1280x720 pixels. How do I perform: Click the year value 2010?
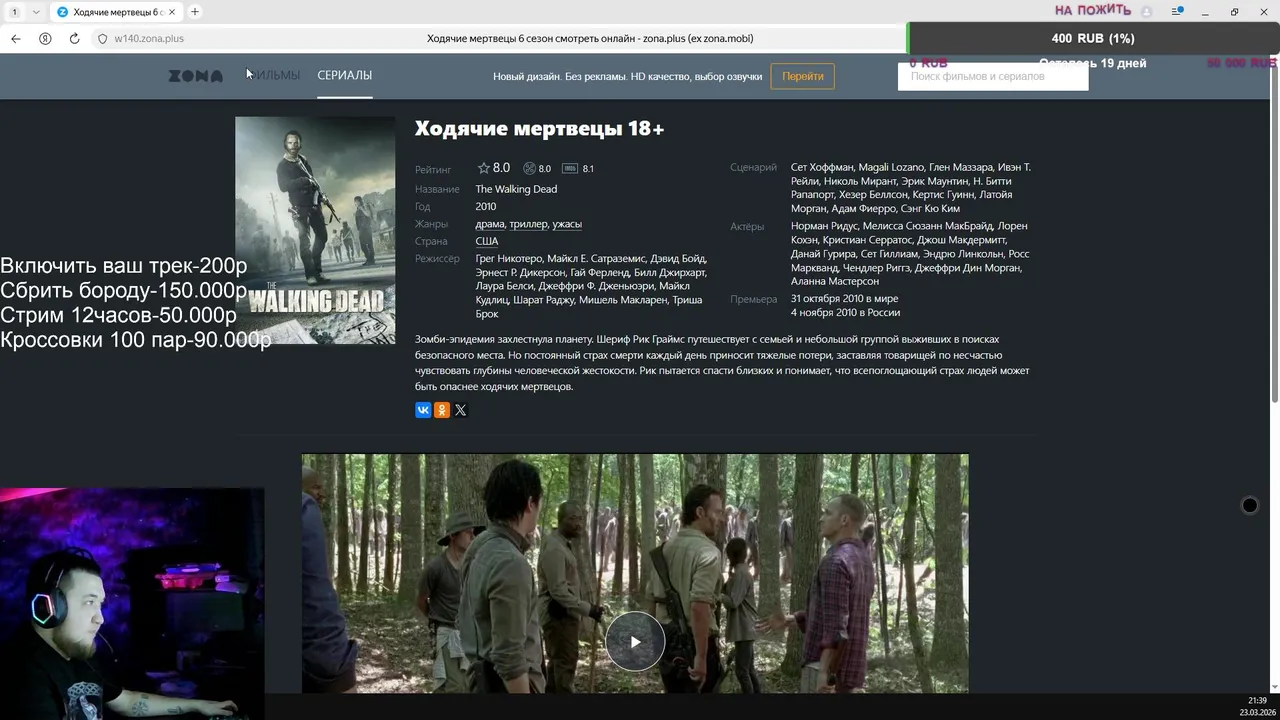pyautogui.click(x=486, y=207)
